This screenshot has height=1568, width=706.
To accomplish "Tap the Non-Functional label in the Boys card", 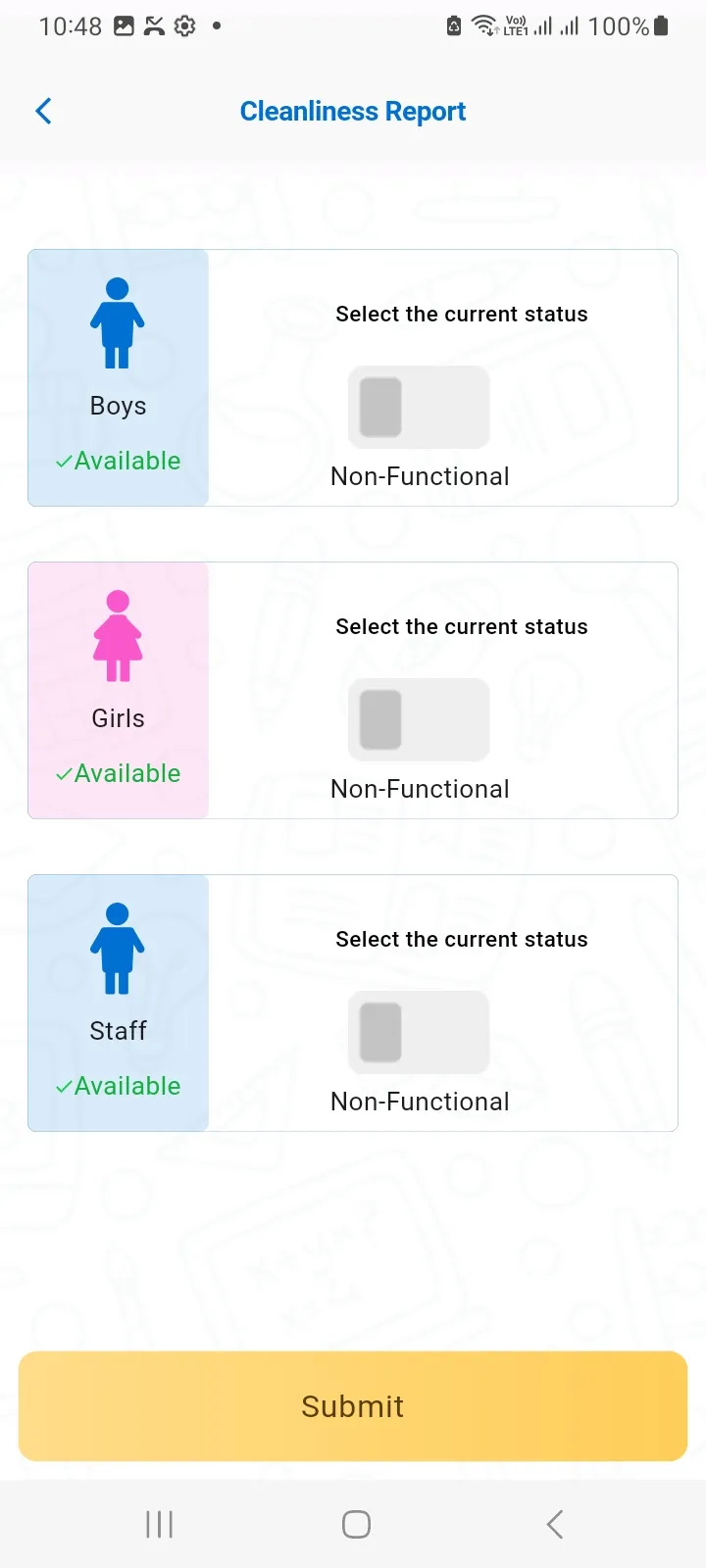I will pos(420,476).
